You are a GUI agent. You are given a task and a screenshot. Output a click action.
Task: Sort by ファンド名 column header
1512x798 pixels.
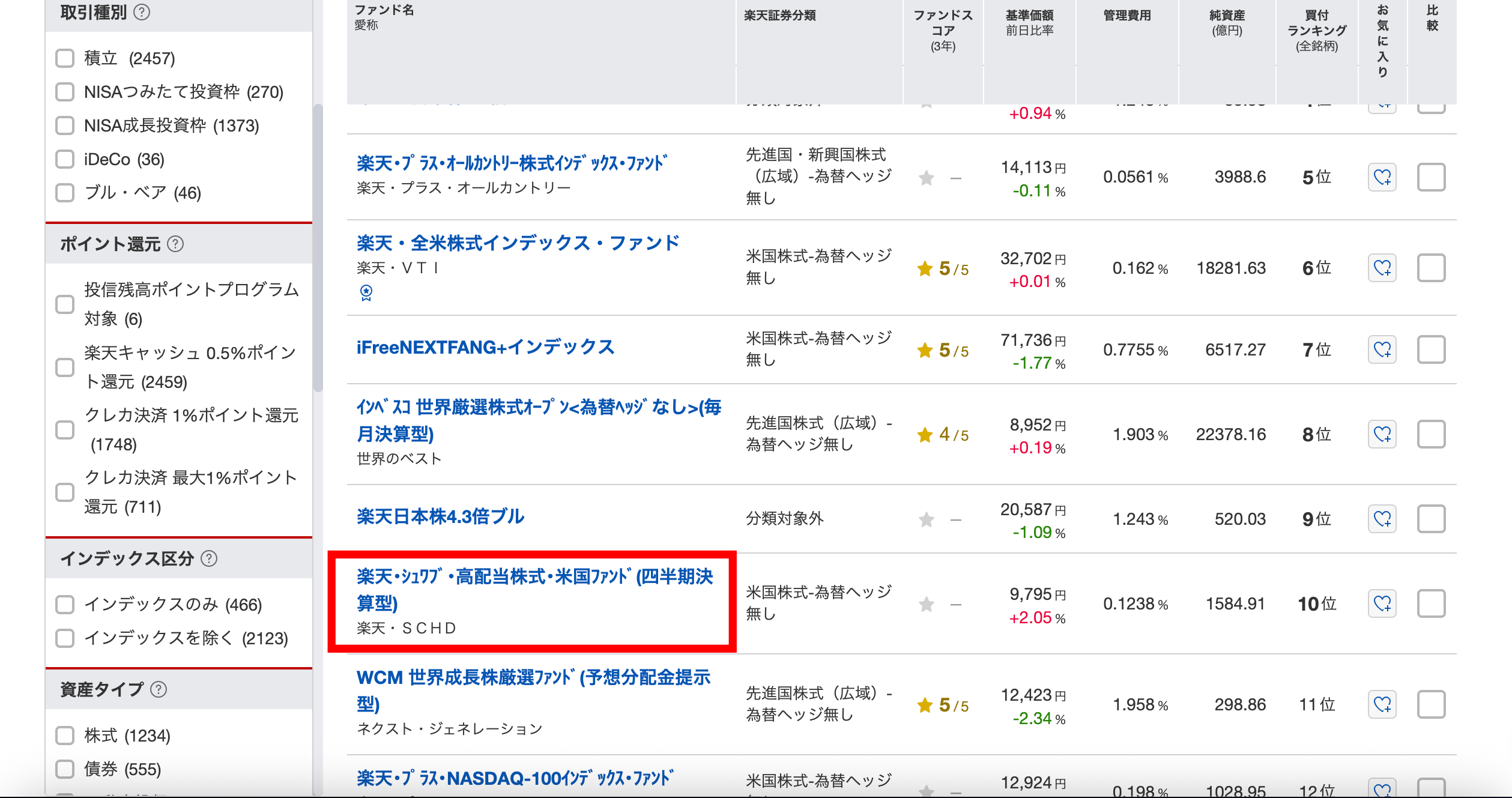pos(384,10)
